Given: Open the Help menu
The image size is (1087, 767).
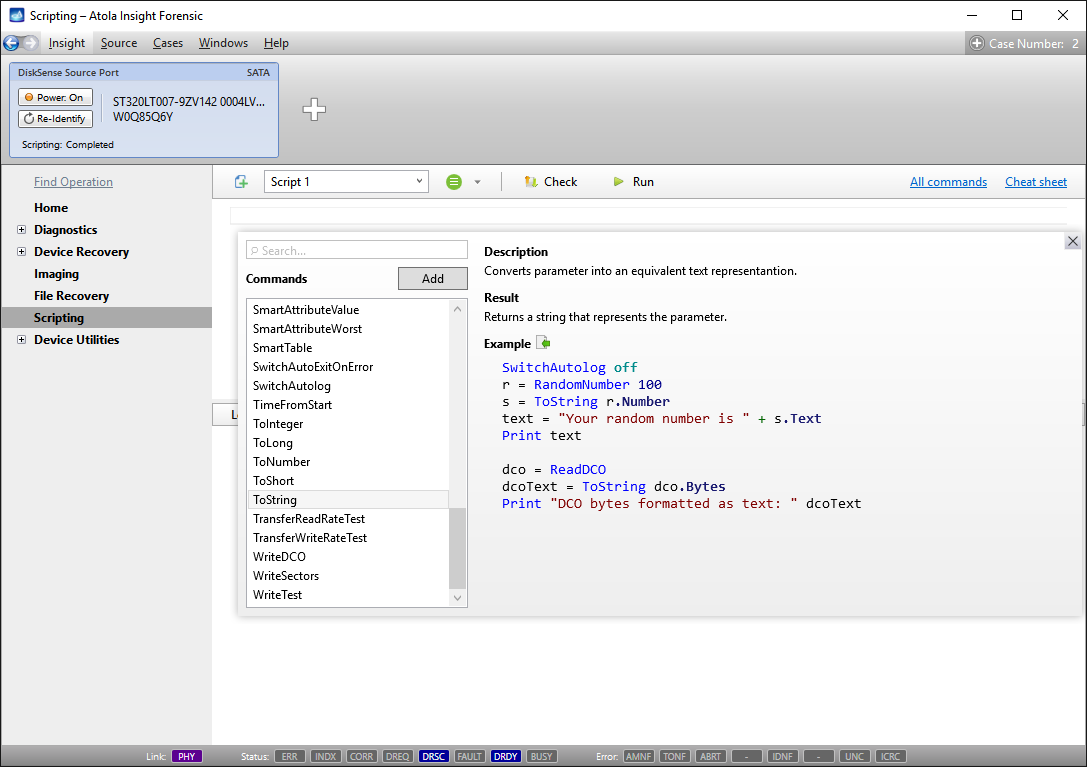Looking at the screenshot, I should click(x=276, y=43).
